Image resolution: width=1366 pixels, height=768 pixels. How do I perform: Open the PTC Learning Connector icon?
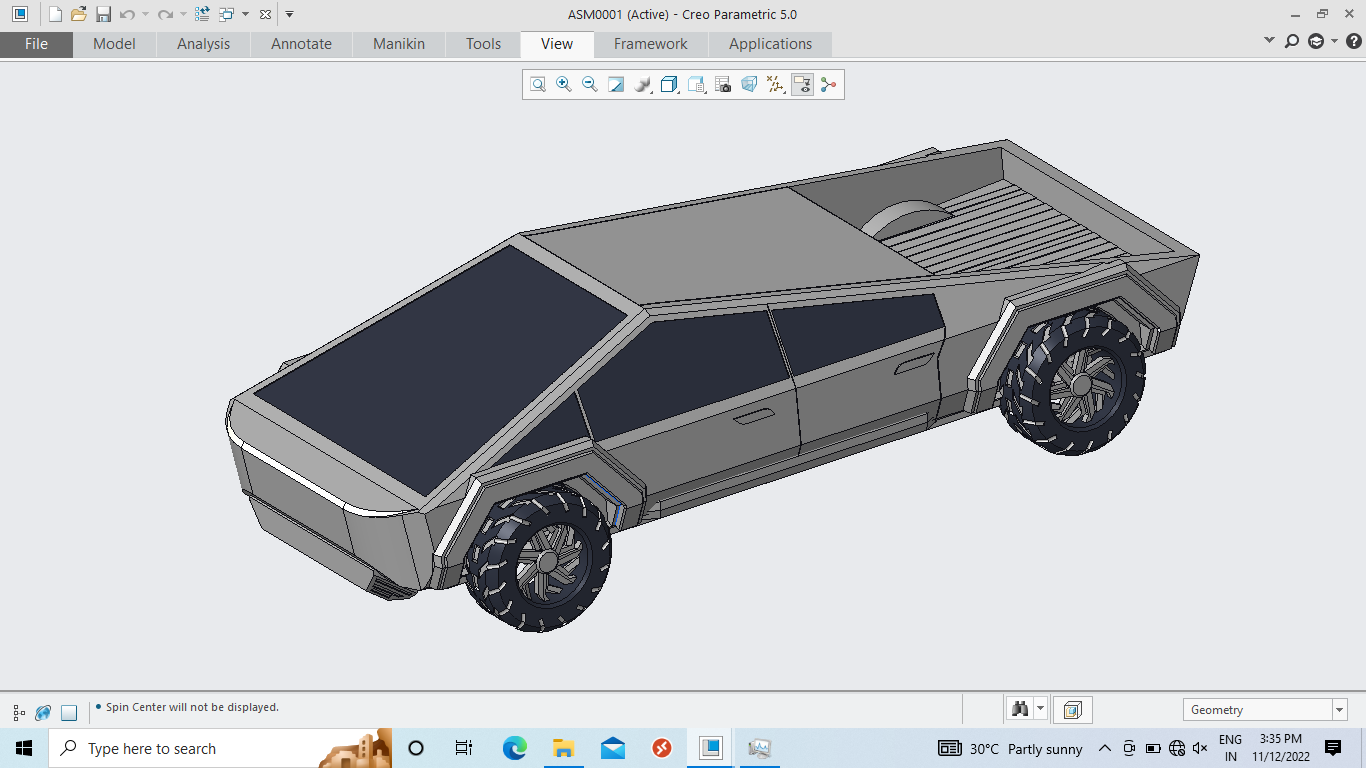click(1316, 41)
